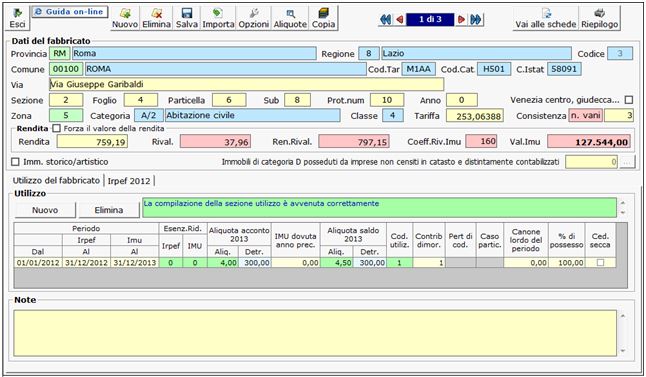Image resolution: width=646 pixels, height=377 pixels.
Task: Toggle Venezia centro, giudecca checkbox
Action: pyautogui.click(x=629, y=100)
